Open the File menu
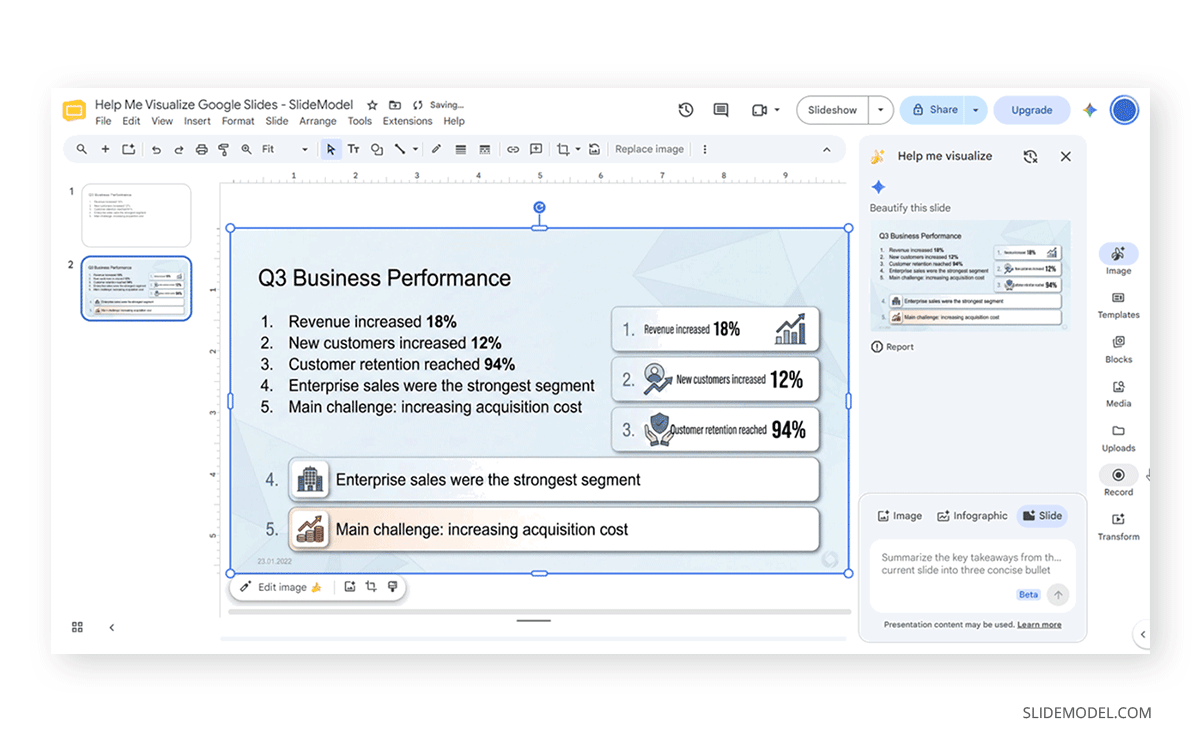The width and height of the screenshot is (1200, 743). coord(103,121)
